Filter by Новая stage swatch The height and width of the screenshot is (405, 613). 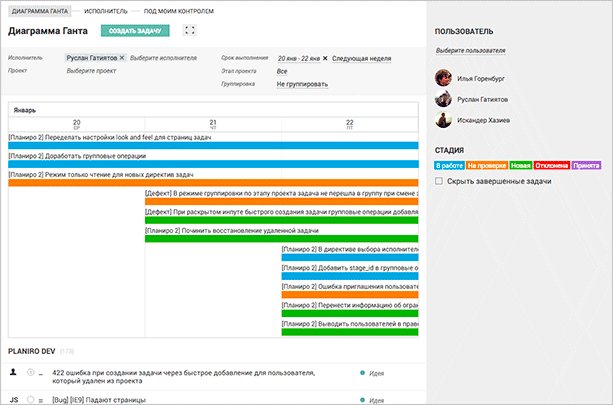coord(521,165)
